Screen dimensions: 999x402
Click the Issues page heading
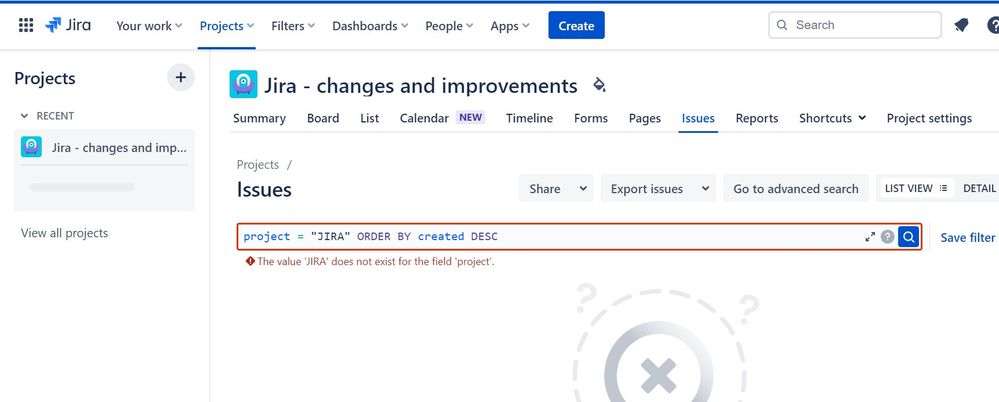point(264,190)
